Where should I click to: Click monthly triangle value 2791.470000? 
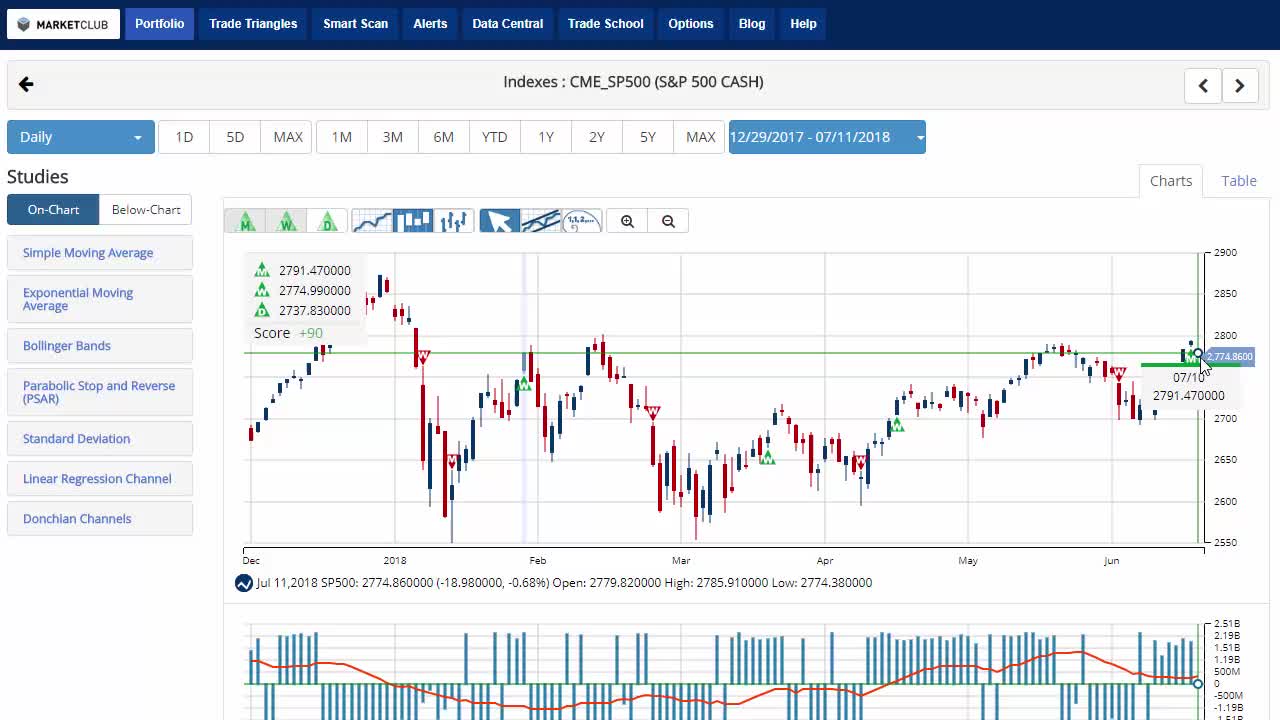(315, 271)
